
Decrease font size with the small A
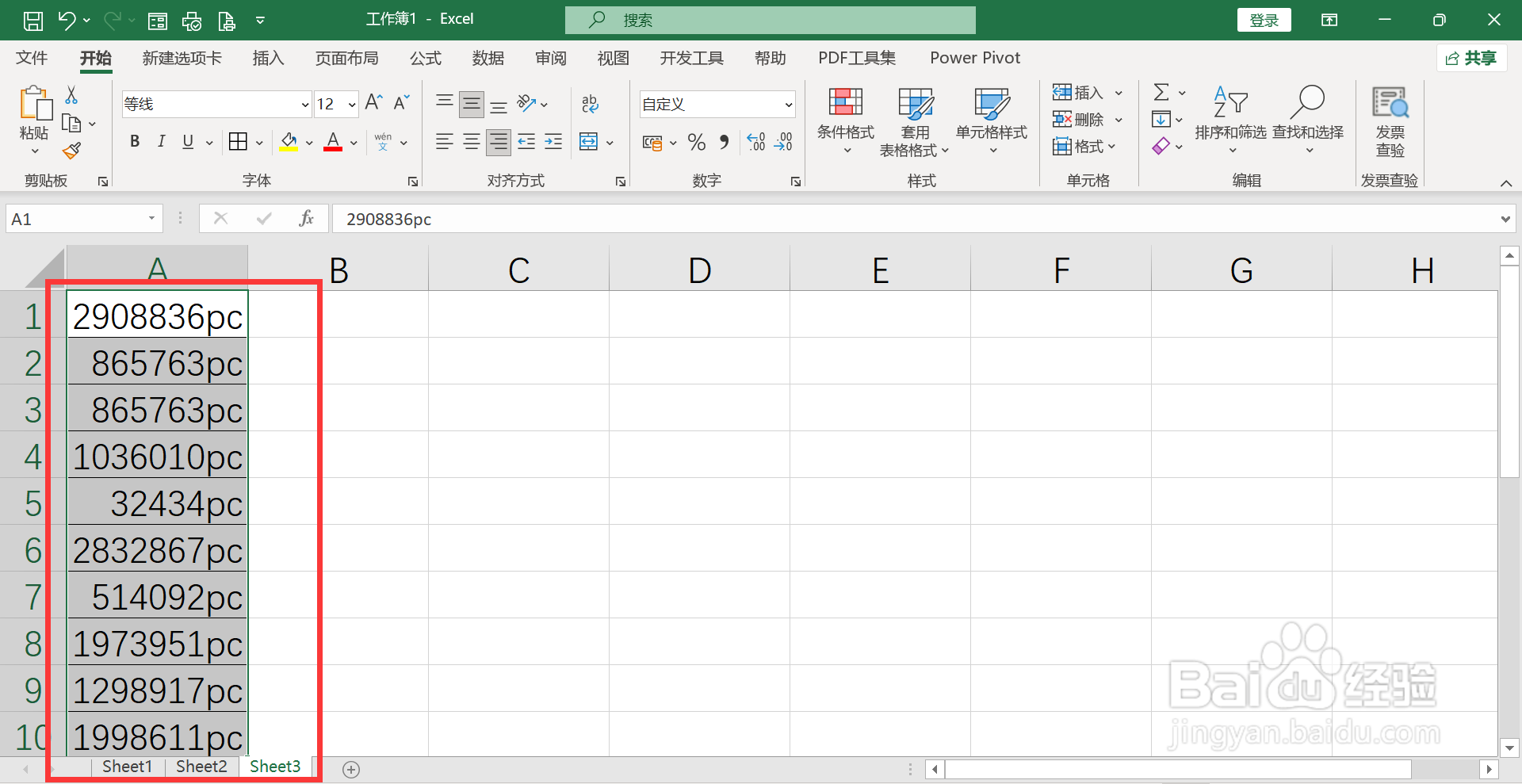coord(401,103)
